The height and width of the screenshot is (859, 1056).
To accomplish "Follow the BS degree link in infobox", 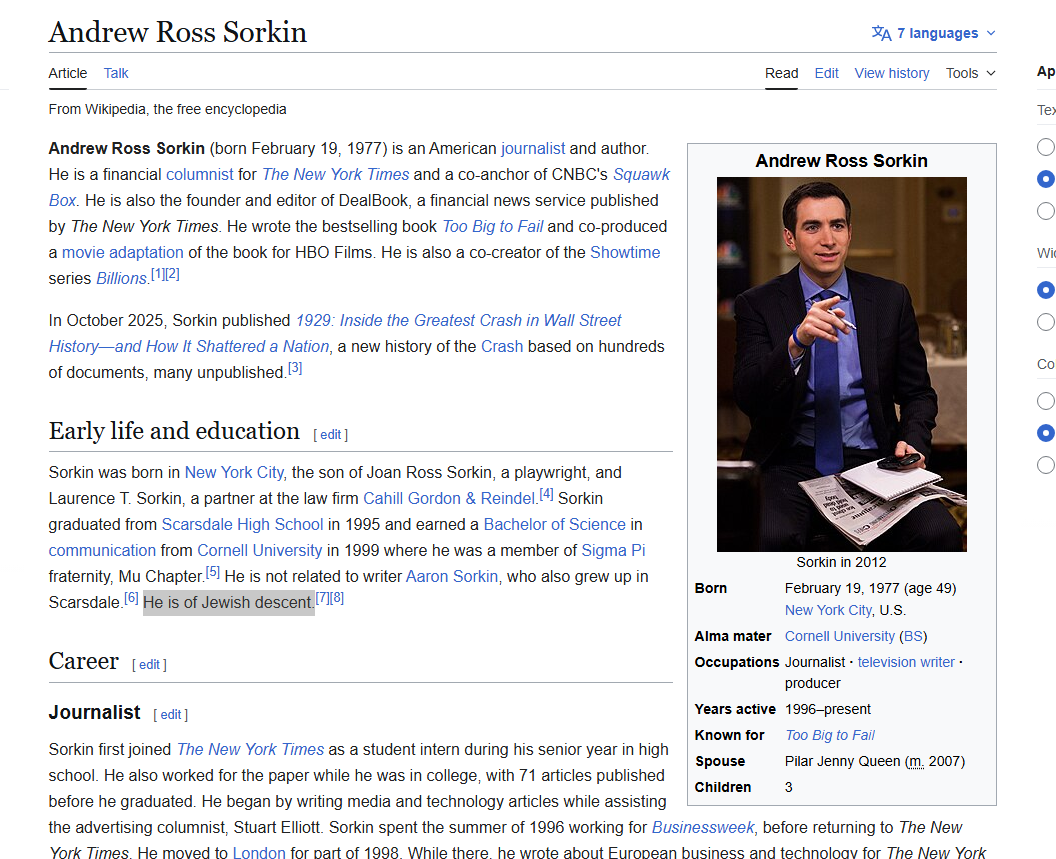I will pos(913,637).
